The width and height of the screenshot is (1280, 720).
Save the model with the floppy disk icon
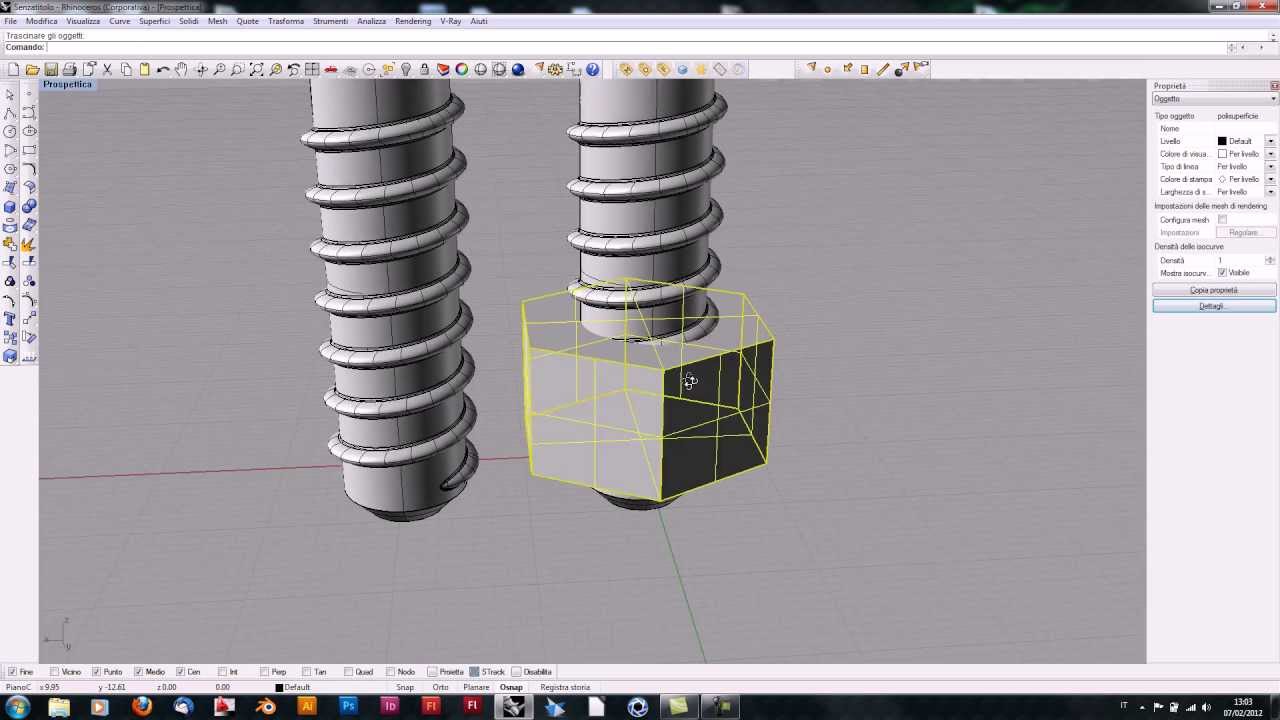[x=51, y=70]
